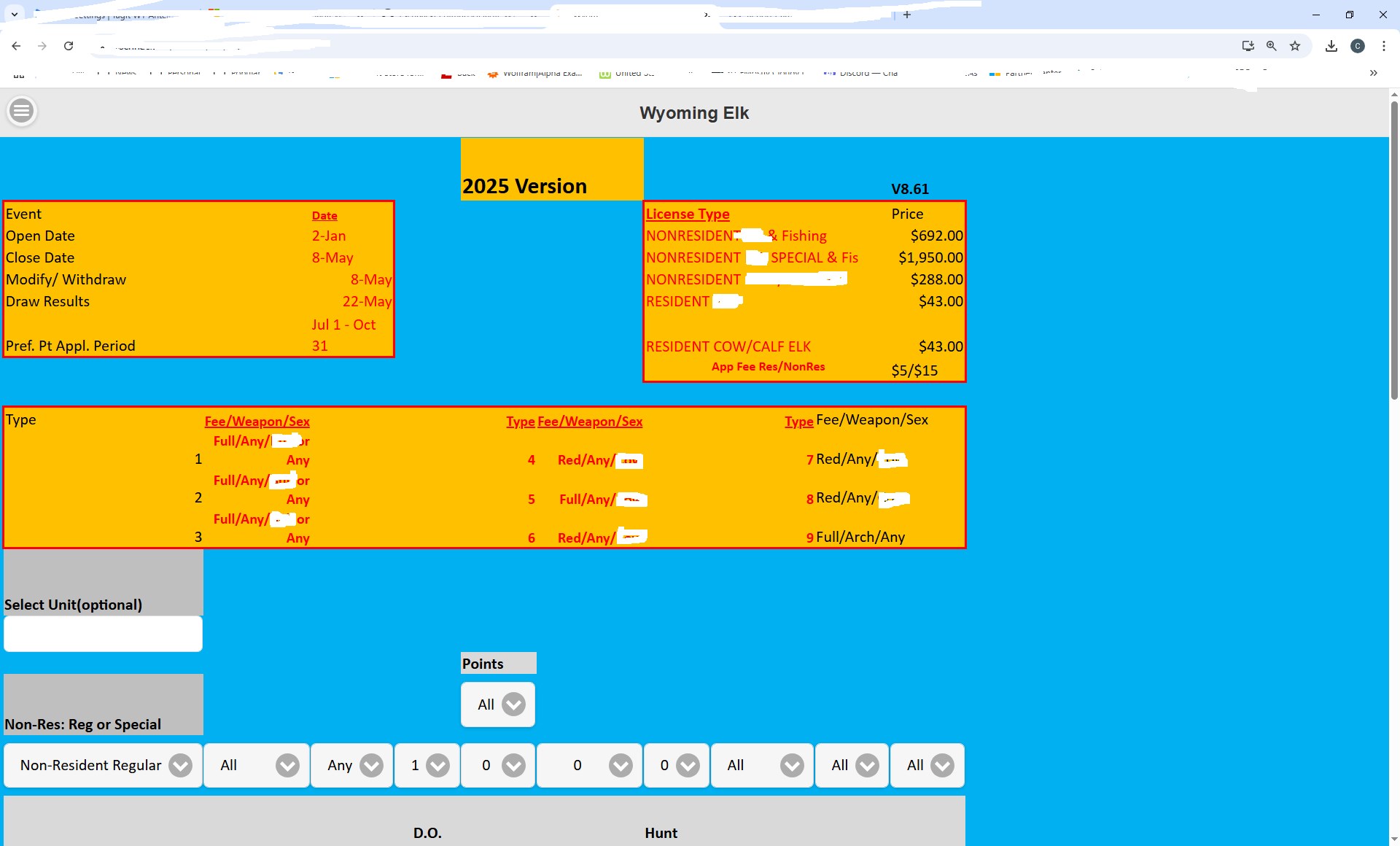Screen dimensions: 1400x846
Task: Reload the page with the refresh icon
Action: pos(69,46)
